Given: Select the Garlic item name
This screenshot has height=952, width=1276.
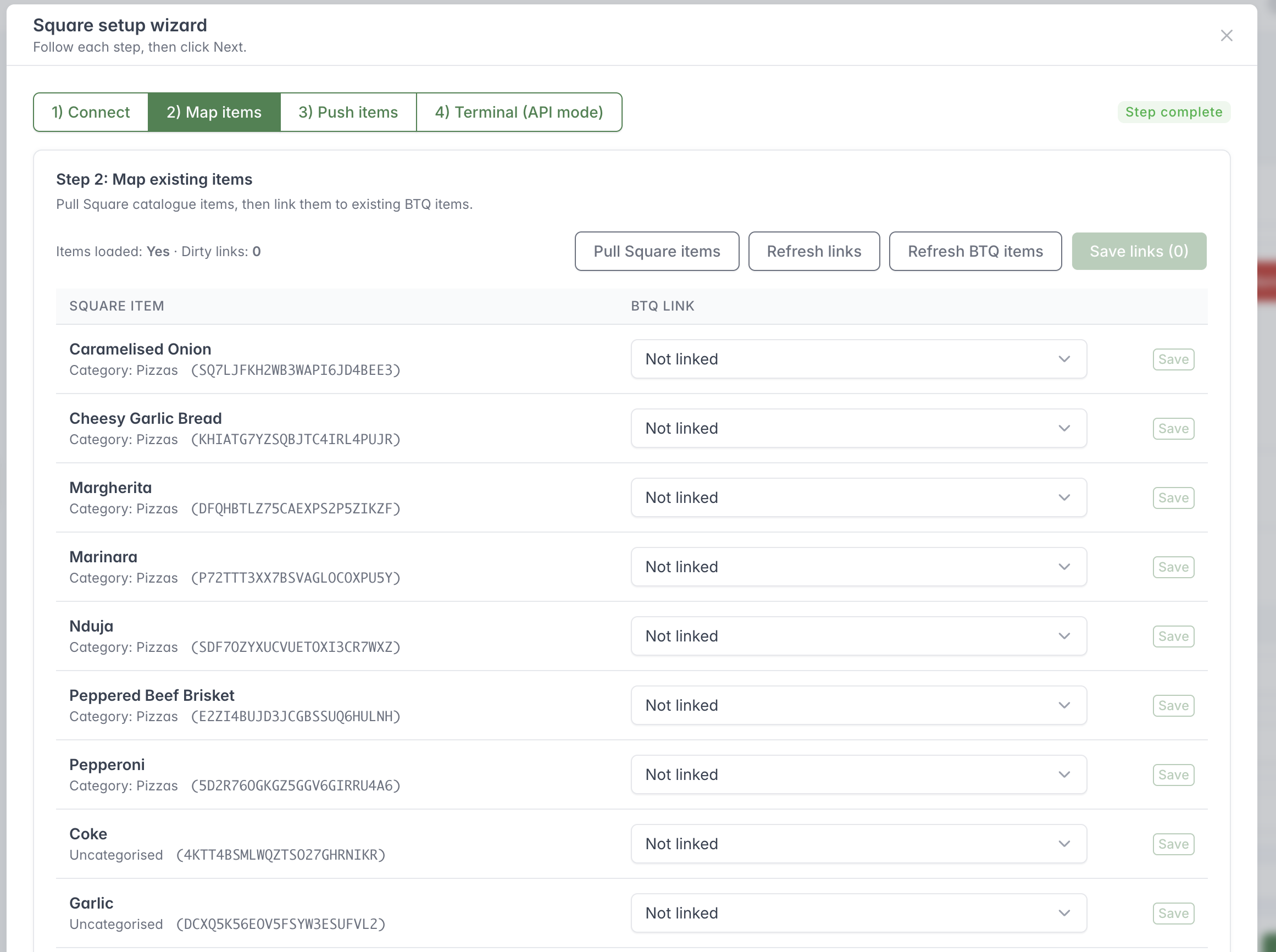Looking at the screenshot, I should click(x=91, y=903).
